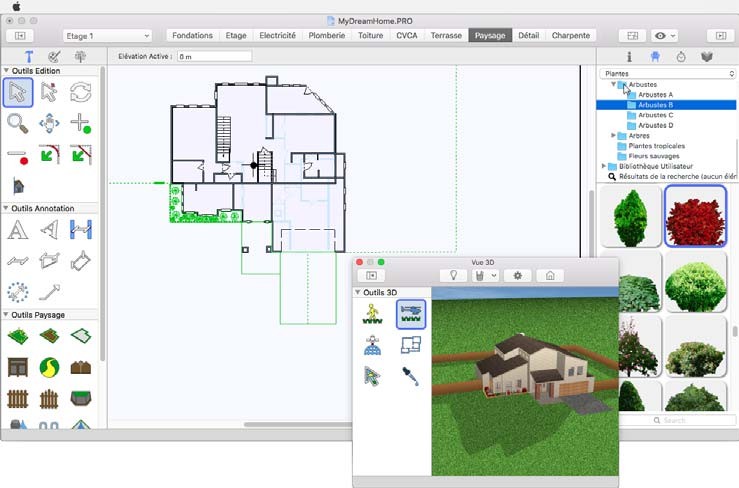739x488 pixels.
Task: Toggle the left sidebar panel button
Action: (20, 35)
